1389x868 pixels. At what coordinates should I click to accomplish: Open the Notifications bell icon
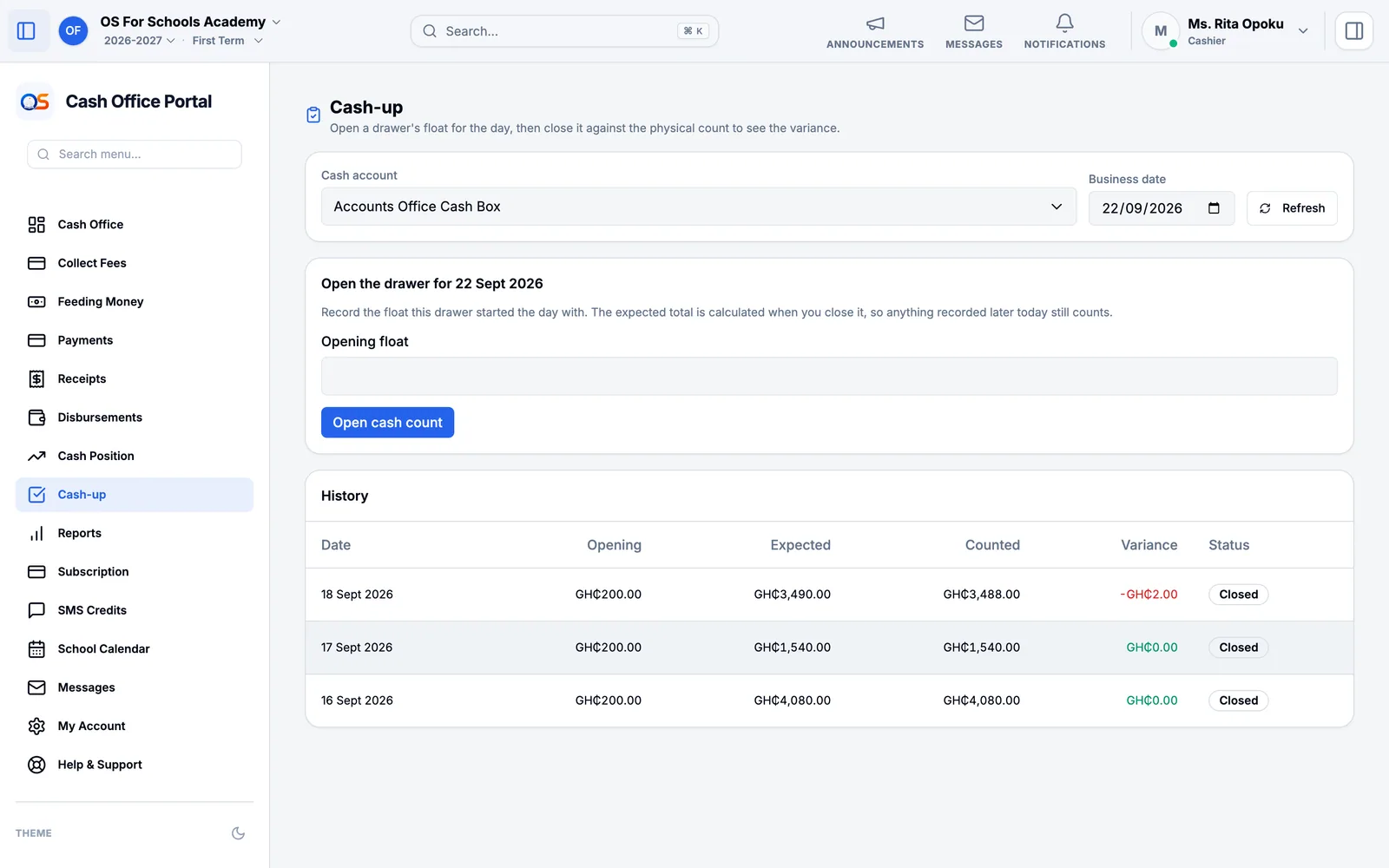(x=1064, y=23)
